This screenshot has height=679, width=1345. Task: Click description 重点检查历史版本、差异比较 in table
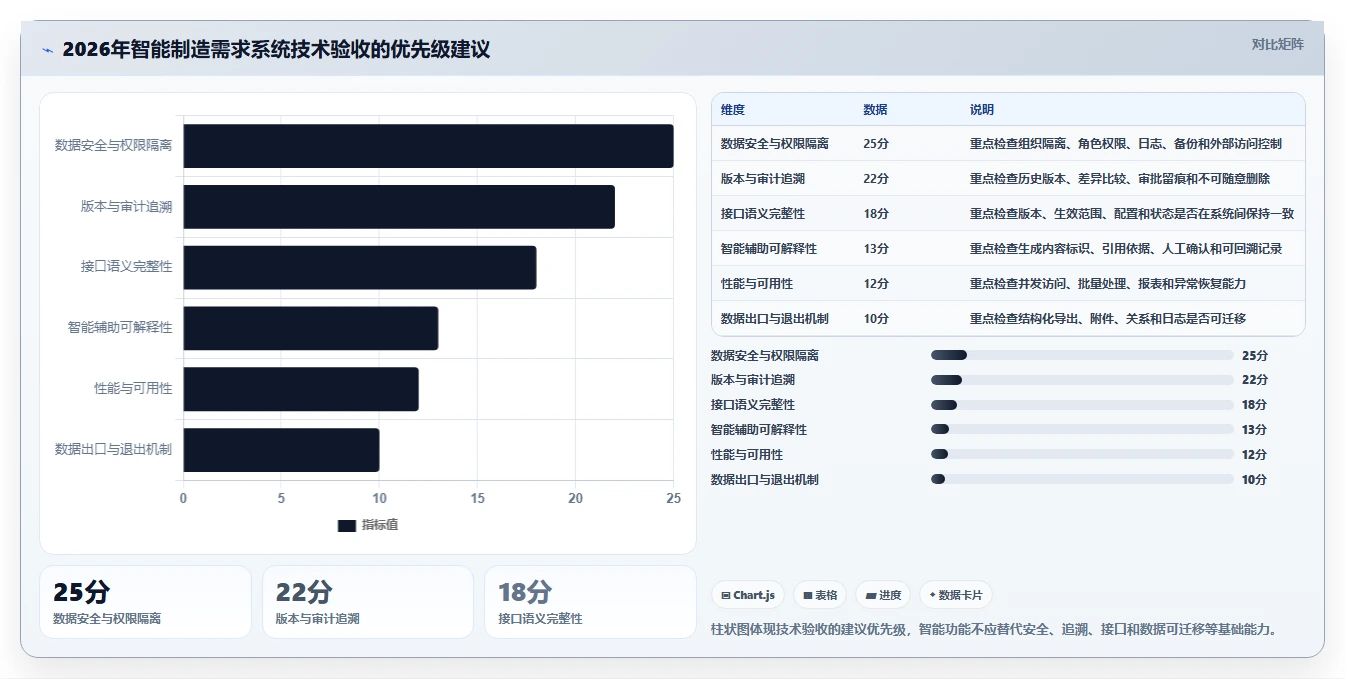1120,179
